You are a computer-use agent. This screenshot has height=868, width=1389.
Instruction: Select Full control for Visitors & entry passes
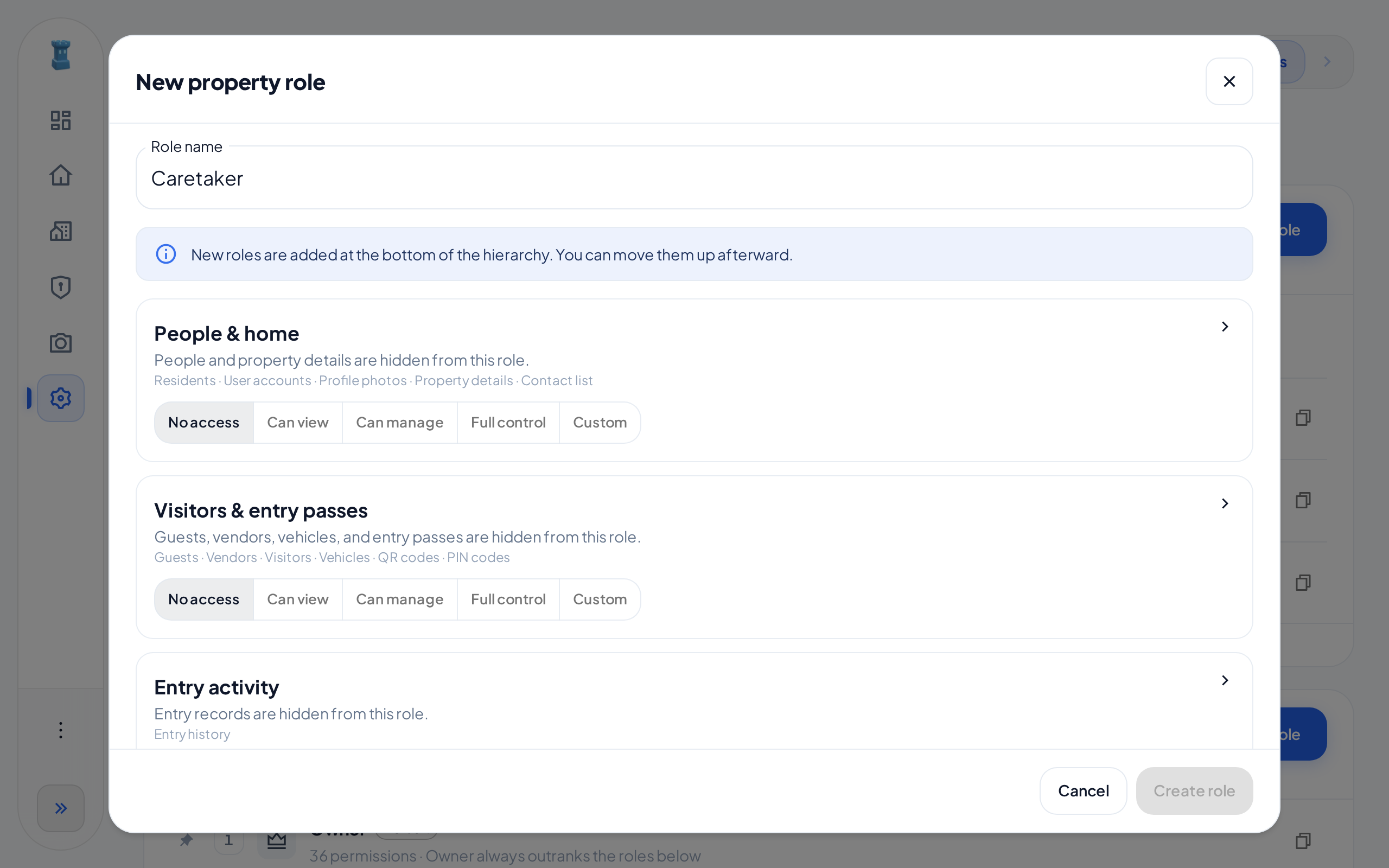click(x=508, y=599)
